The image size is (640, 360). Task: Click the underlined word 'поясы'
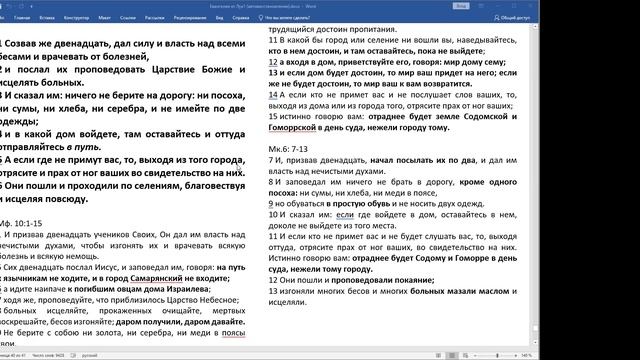233,333
